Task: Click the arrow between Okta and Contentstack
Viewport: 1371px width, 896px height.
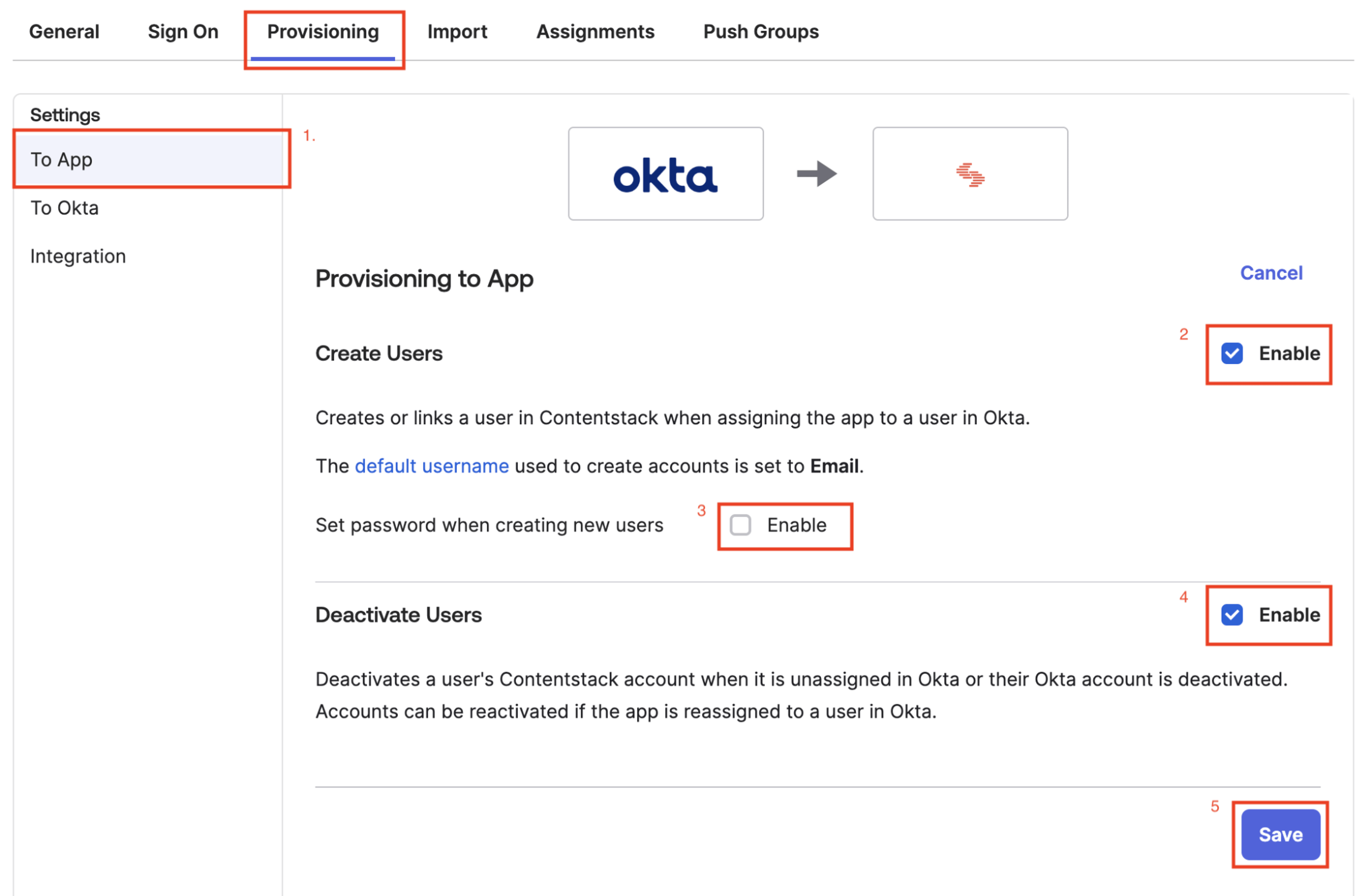Action: 817,173
